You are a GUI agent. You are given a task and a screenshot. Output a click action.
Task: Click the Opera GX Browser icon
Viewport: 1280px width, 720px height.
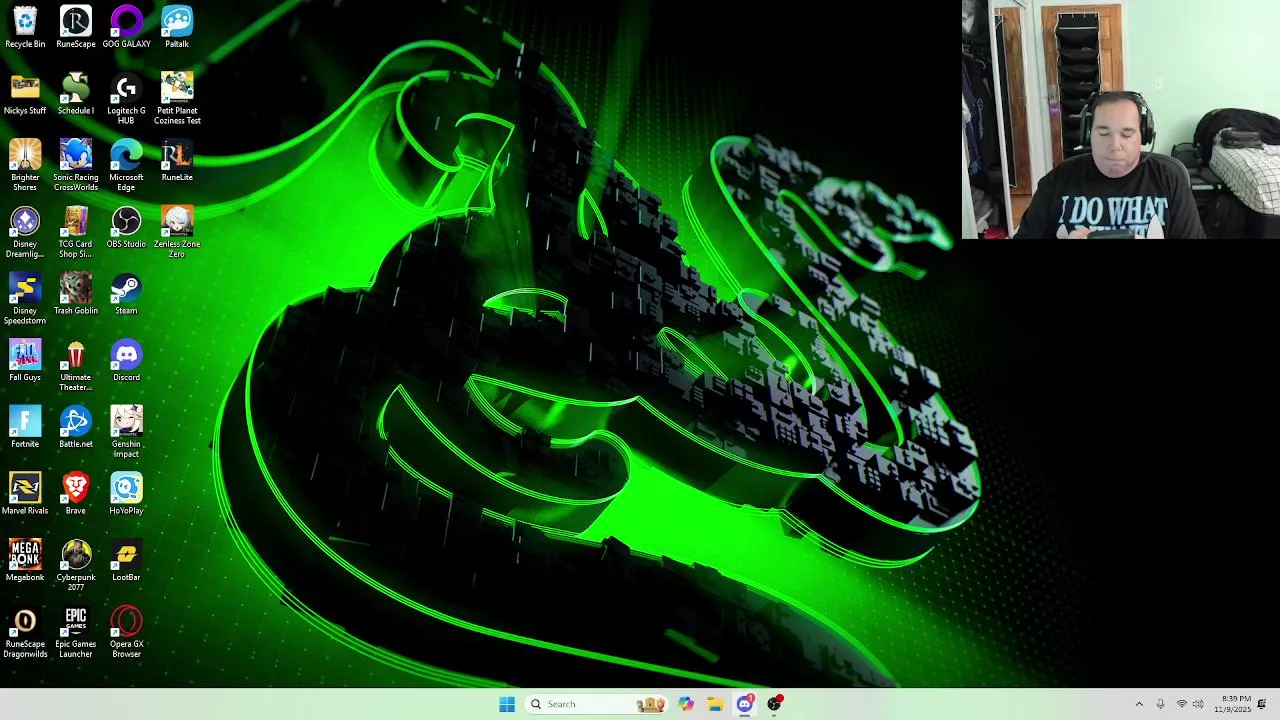click(126, 633)
